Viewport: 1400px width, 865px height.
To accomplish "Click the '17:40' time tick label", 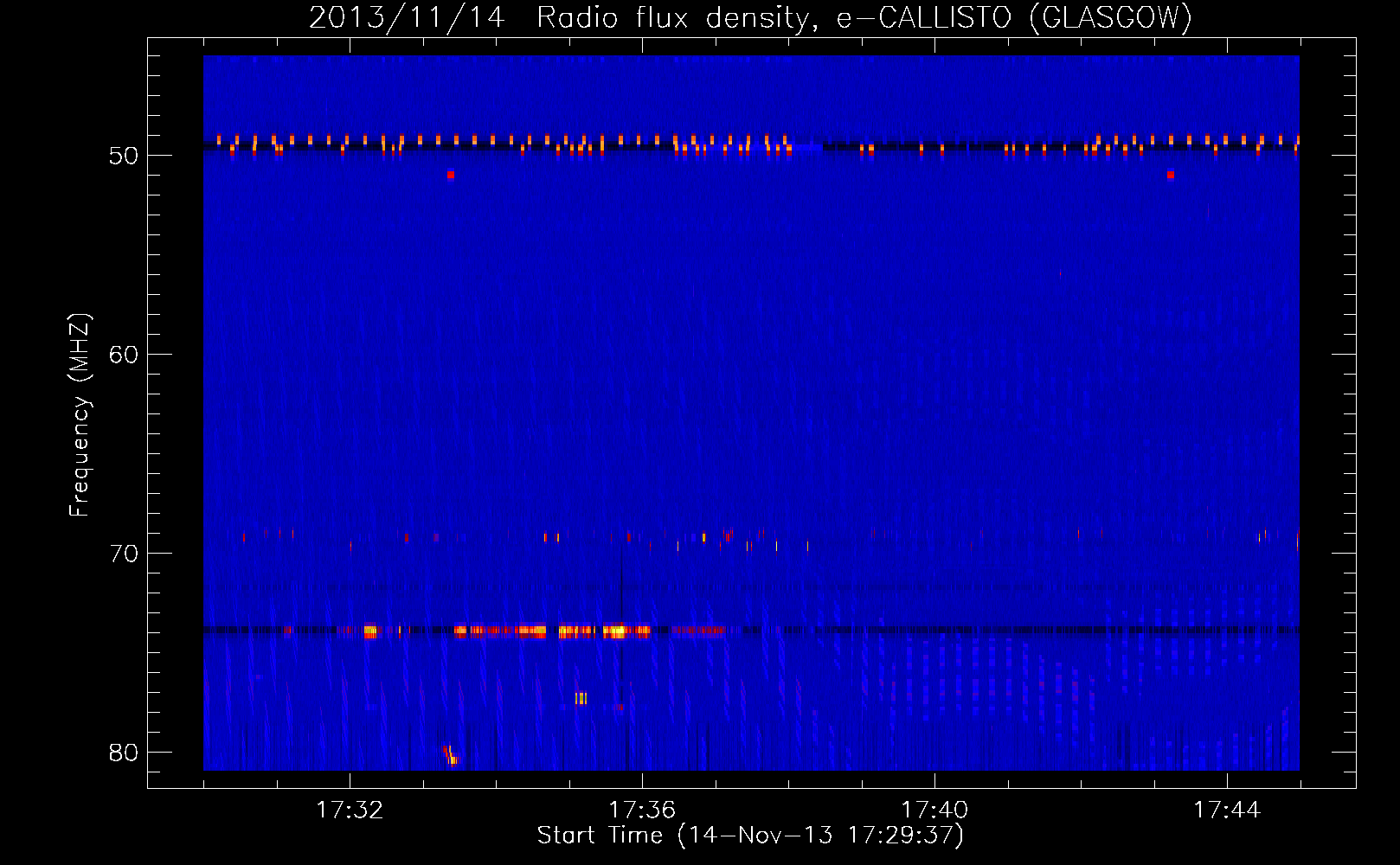I will tap(934, 811).
